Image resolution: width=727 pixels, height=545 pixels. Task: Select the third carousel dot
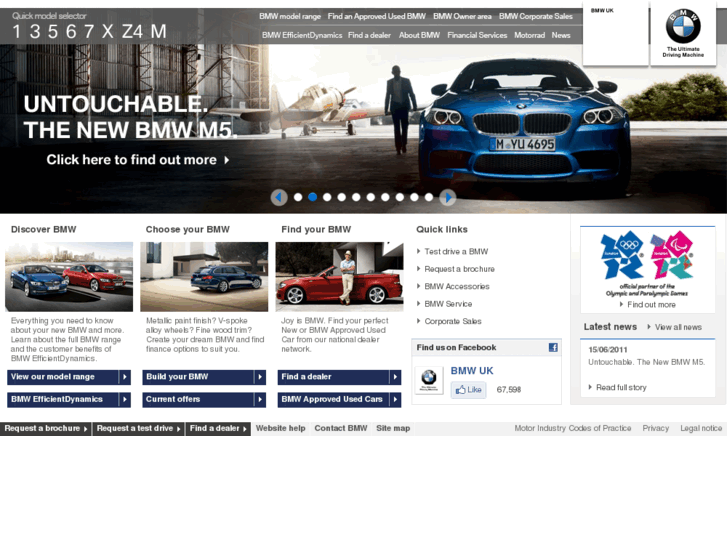click(327, 197)
